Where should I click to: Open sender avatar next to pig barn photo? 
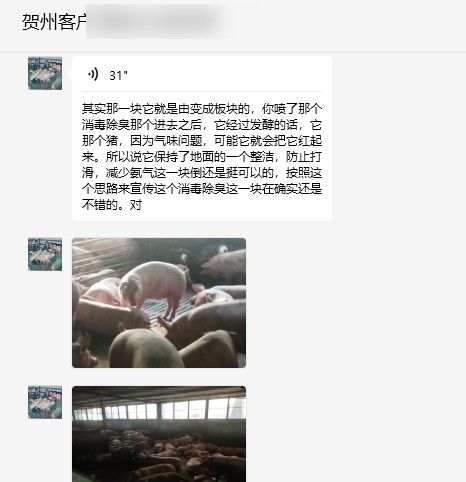click(x=45, y=402)
